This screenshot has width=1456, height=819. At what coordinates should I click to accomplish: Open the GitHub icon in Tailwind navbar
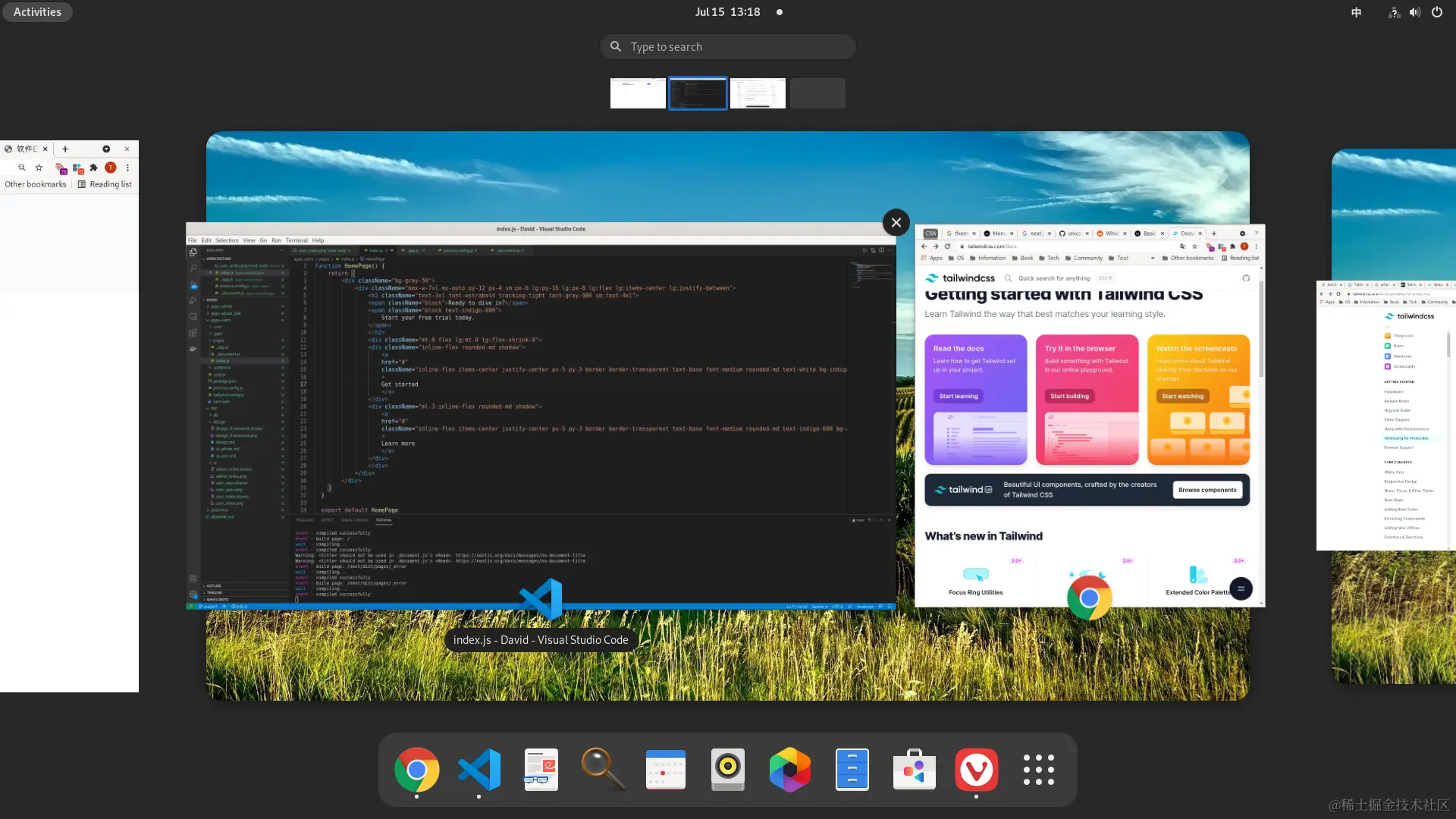1246,278
